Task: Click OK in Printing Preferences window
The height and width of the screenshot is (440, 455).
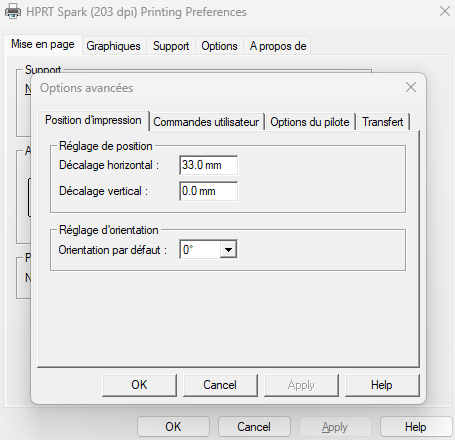Action: point(173,427)
